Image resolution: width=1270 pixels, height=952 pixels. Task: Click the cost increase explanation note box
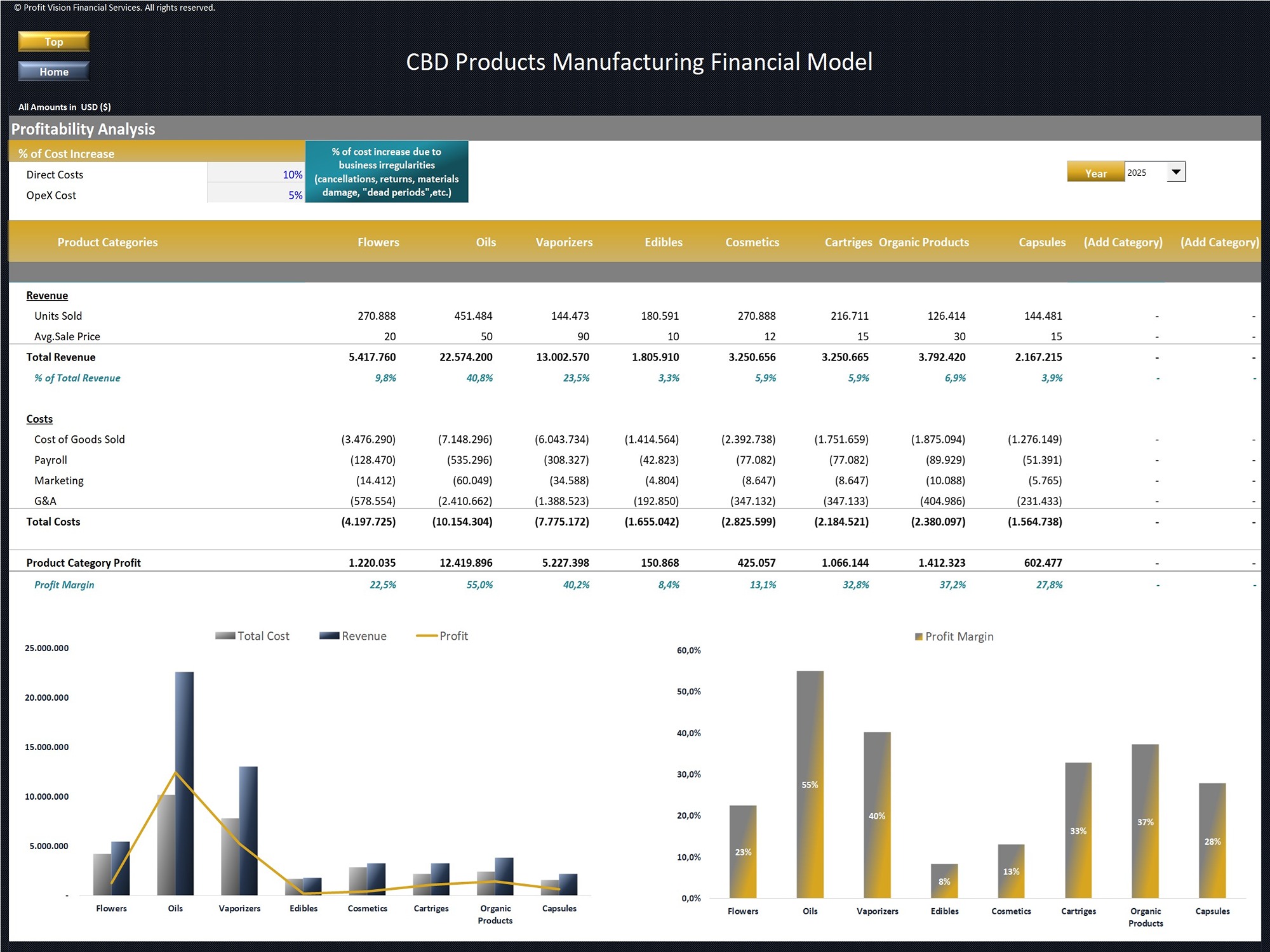(387, 171)
